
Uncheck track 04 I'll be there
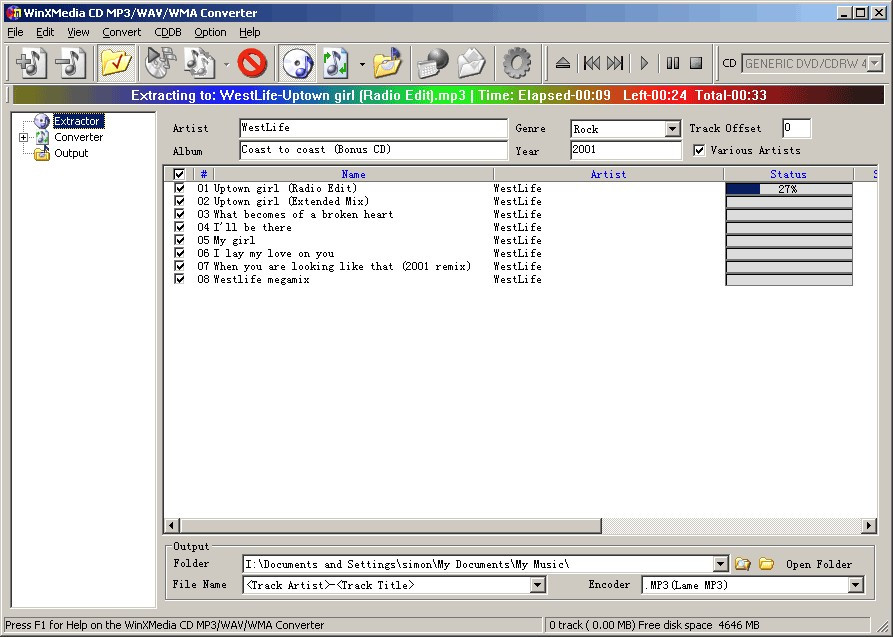pyautogui.click(x=179, y=227)
